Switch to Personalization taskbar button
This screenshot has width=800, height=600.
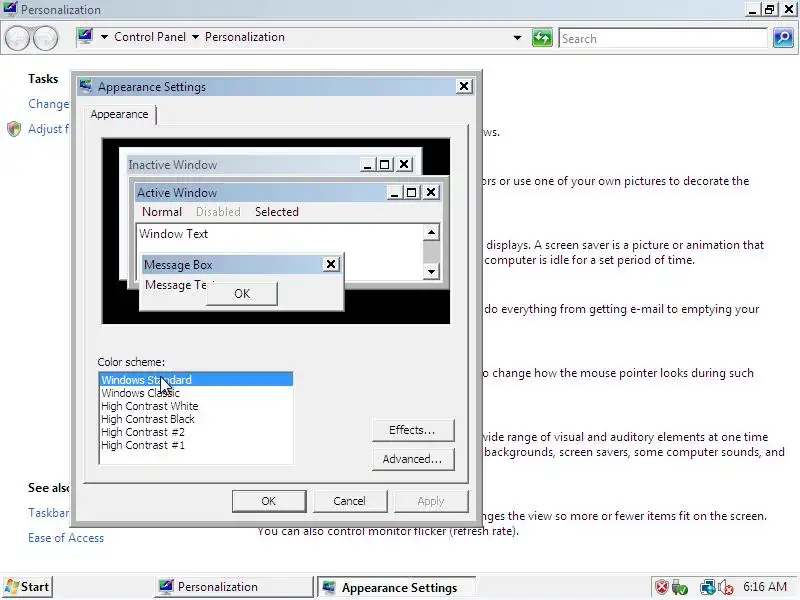pos(234,587)
